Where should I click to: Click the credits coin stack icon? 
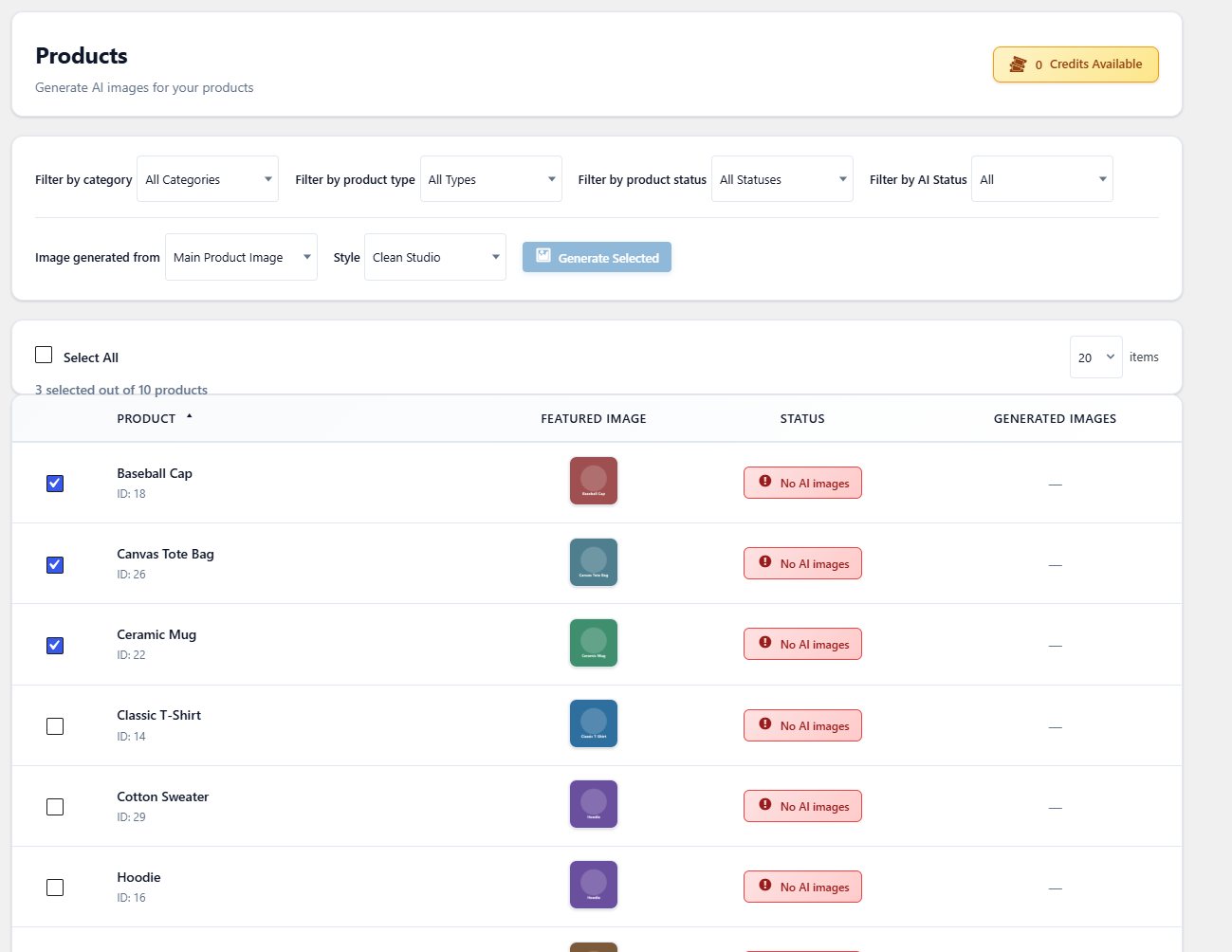click(x=1018, y=64)
